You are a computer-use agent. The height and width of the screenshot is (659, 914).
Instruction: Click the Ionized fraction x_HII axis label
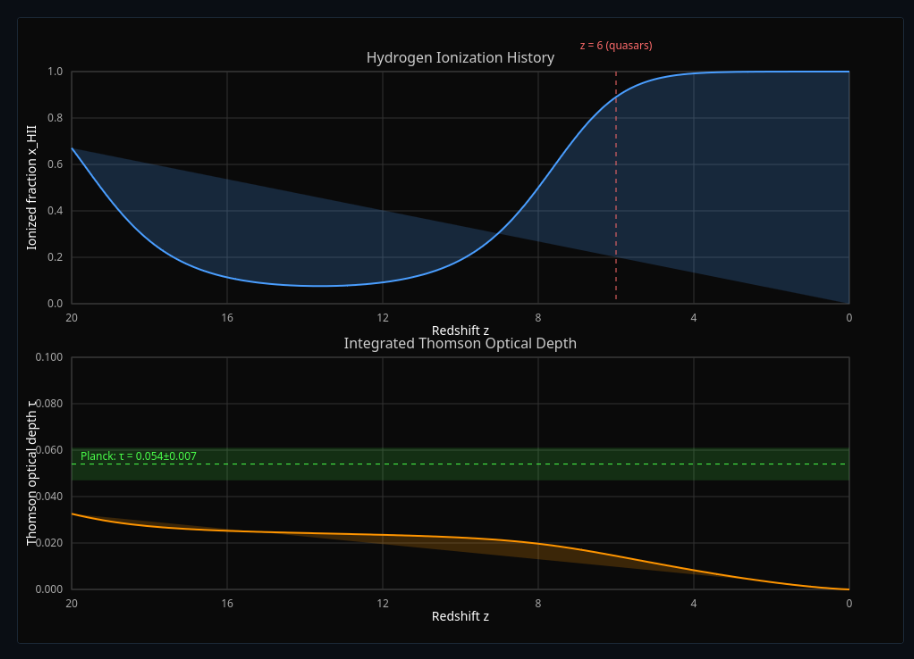tap(32, 188)
